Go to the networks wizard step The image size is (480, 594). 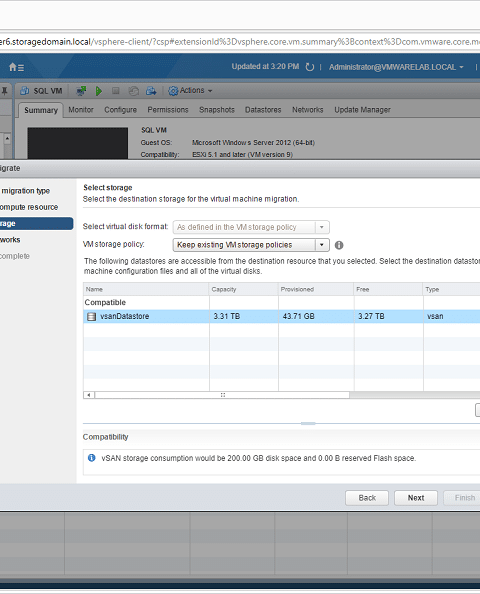pyautogui.click(x=10, y=240)
